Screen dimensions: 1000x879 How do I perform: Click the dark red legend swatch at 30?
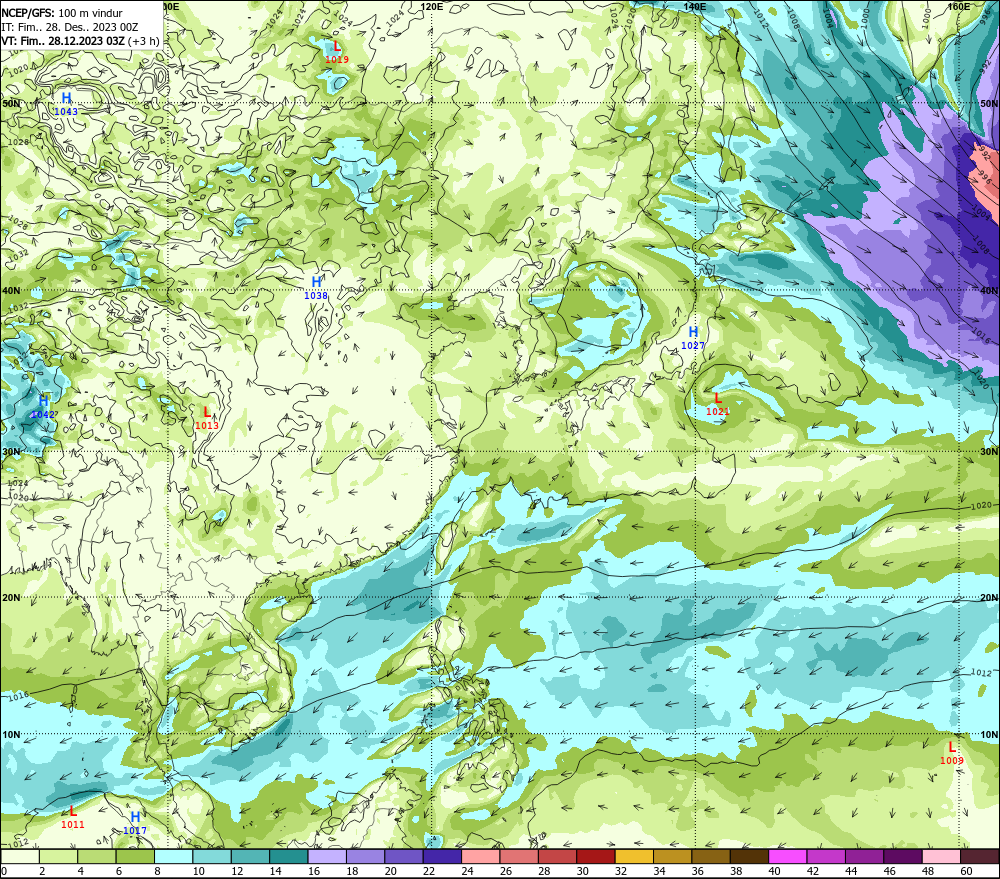(x=596, y=856)
